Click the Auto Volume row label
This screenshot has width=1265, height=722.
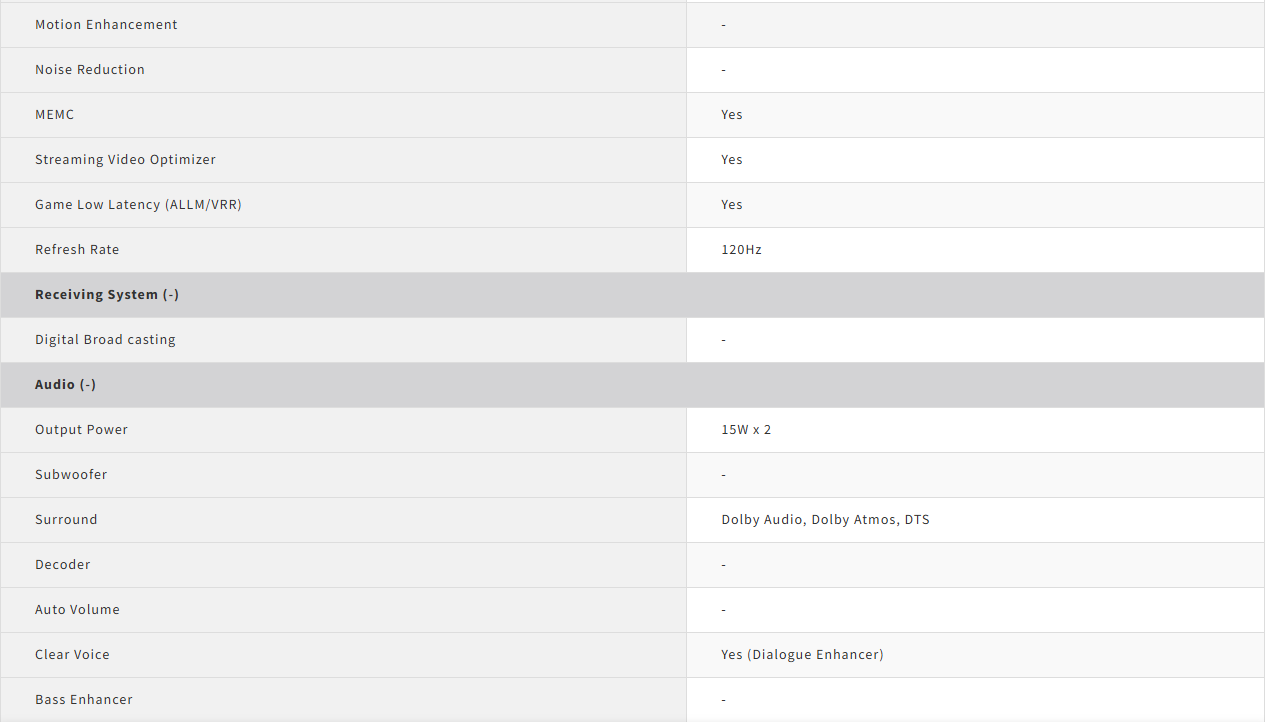[x=77, y=610]
